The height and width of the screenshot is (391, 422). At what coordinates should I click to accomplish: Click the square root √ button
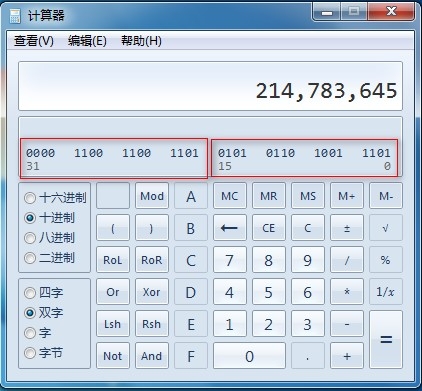point(386,228)
